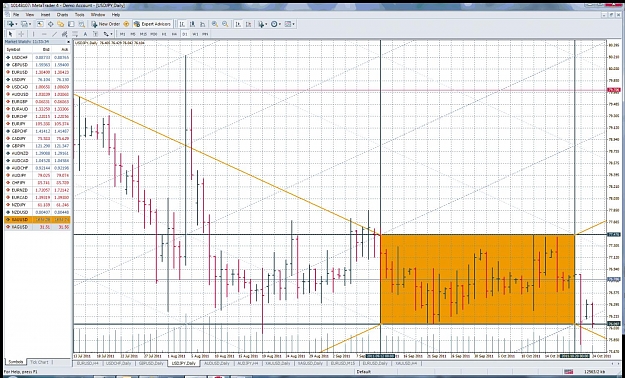The width and height of the screenshot is (625, 378).
Task: Select EURUSD in Market Watch
Action: point(37,72)
